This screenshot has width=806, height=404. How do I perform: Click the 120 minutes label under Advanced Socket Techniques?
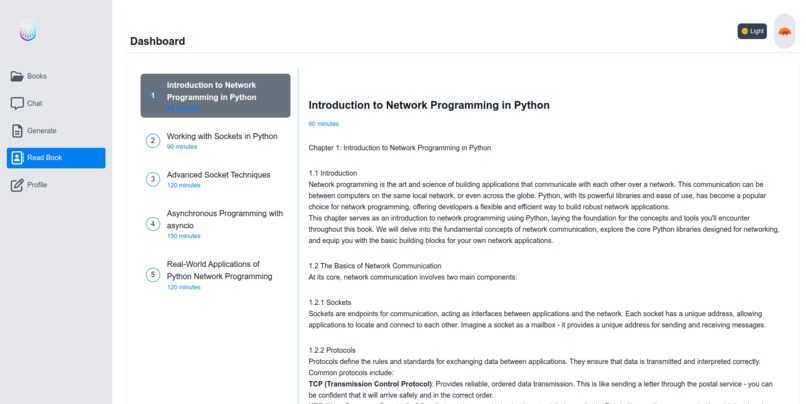tap(184, 186)
